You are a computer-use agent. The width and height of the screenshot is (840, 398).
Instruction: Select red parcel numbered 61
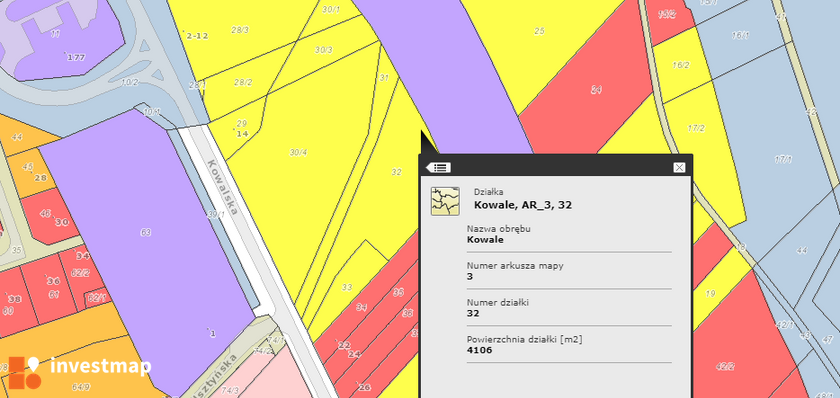54,295
